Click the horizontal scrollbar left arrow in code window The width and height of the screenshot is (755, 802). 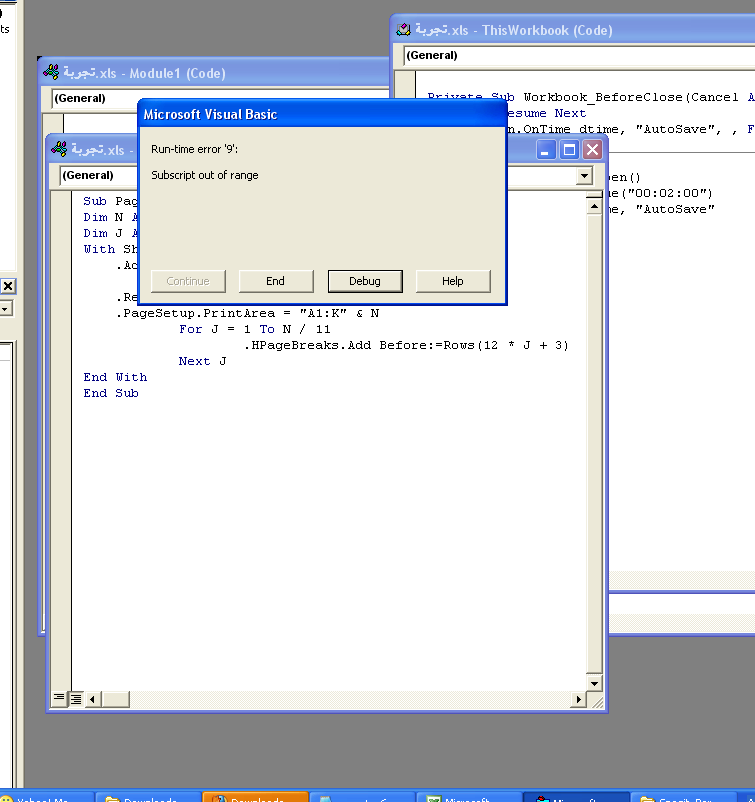click(93, 699)
